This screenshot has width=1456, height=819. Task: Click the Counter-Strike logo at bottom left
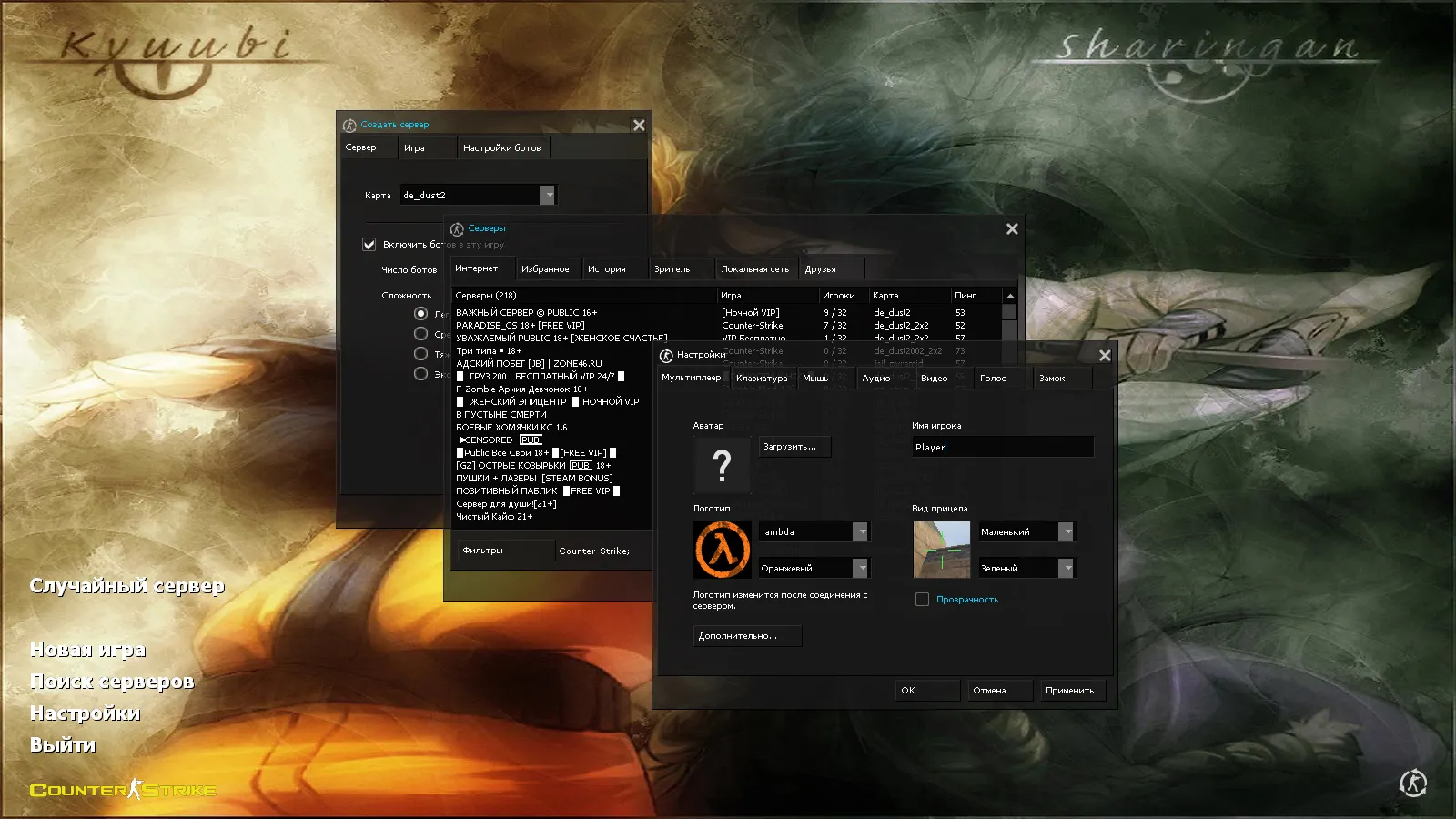click(x=123, y=790)
